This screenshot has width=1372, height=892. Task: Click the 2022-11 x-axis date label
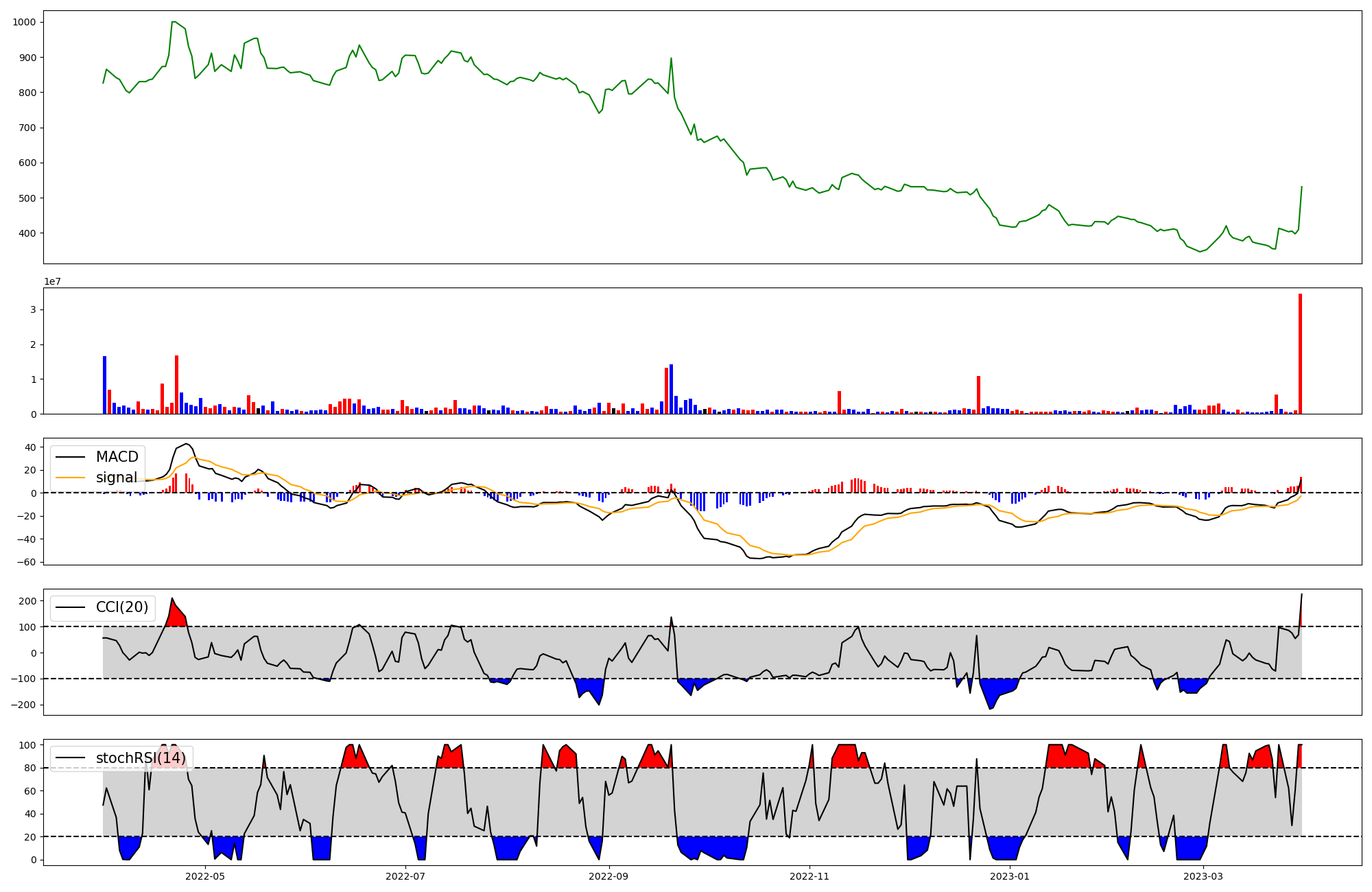click(810, 876)
